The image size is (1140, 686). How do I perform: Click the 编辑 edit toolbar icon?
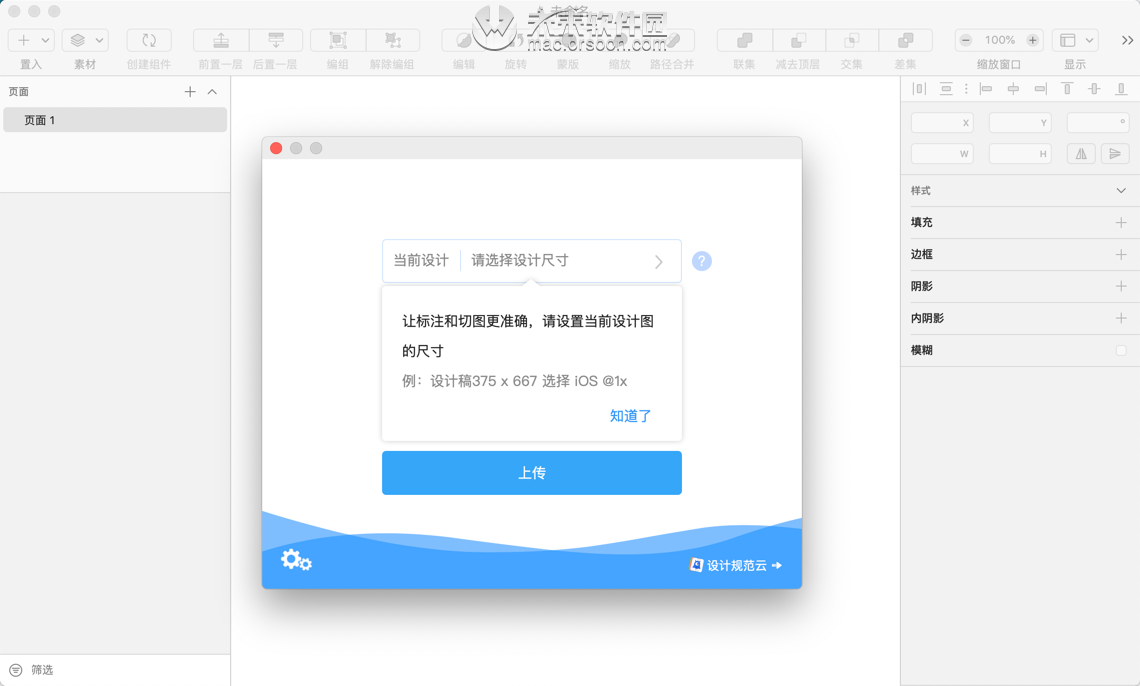[x=464, y=41]
